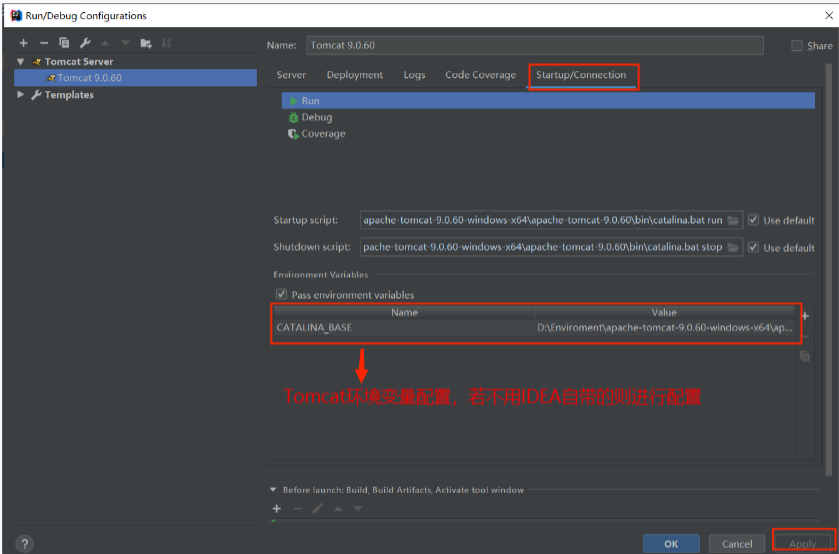
Task: Create new folder for configurations
Action: 146,43
